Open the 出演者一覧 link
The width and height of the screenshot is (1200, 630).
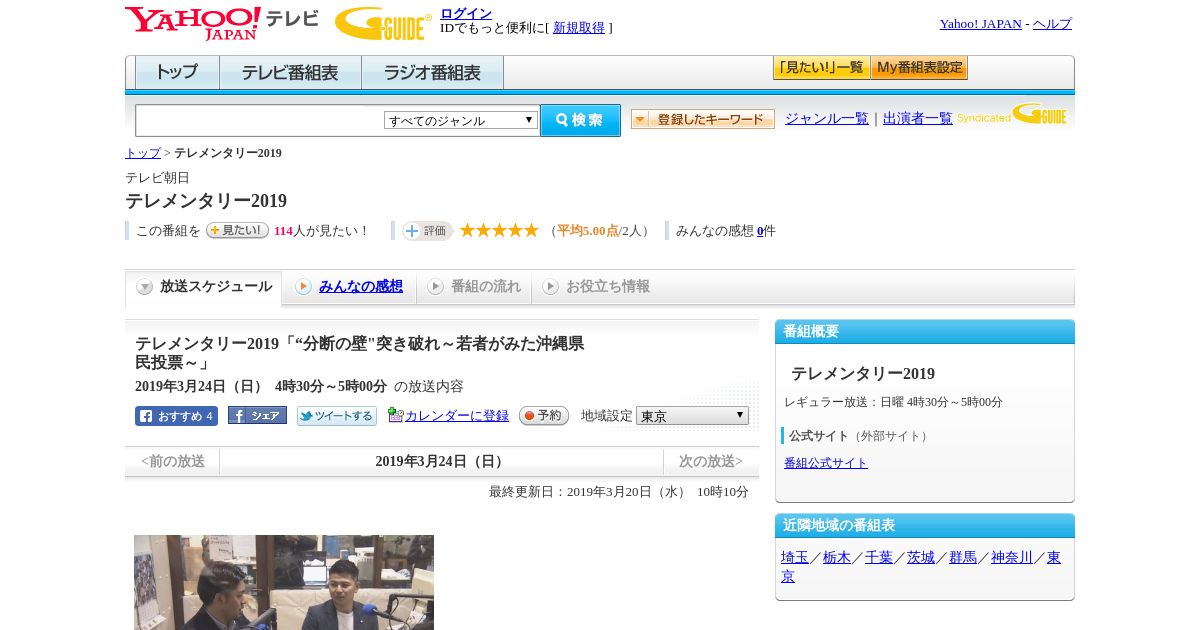tap(918, 118)
